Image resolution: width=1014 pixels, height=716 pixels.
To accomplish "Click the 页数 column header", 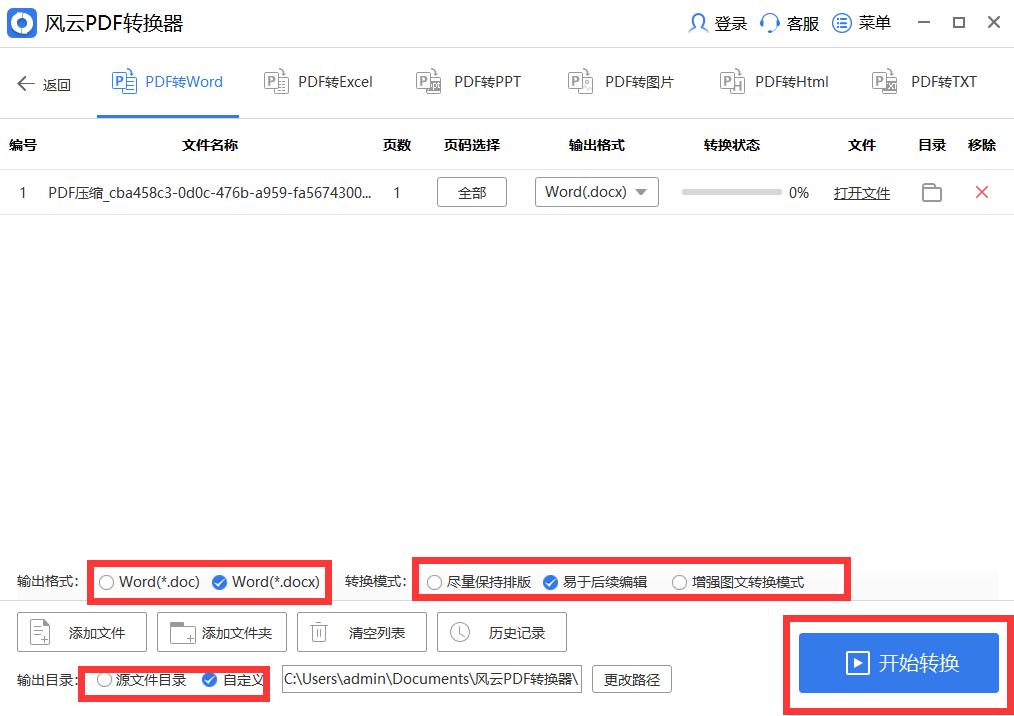I will point(396,145).
